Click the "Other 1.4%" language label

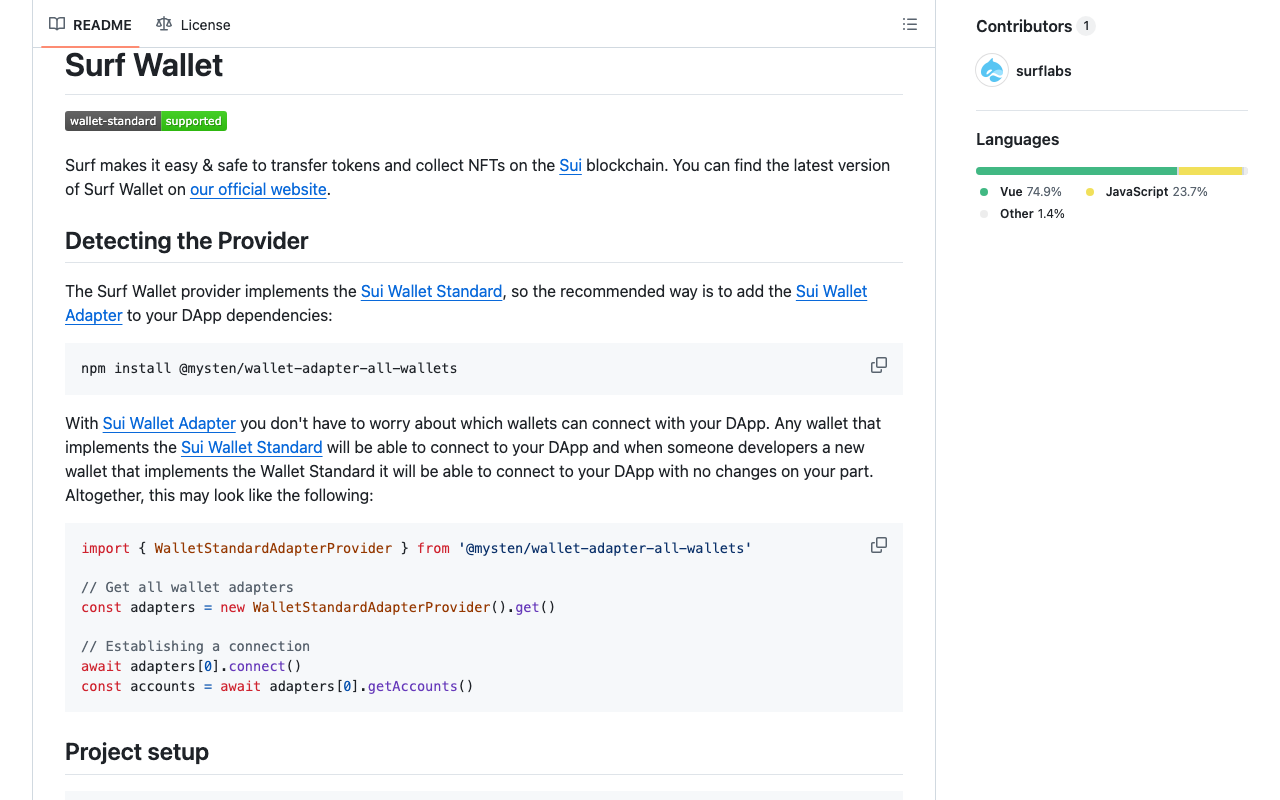[x=1031, y=213]
